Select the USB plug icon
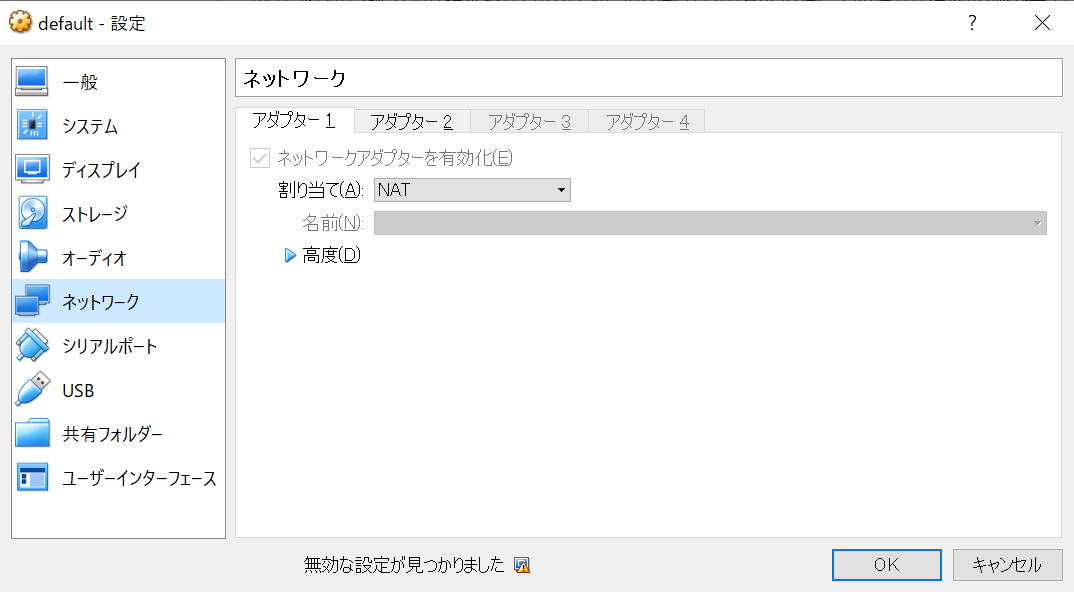 32,389
